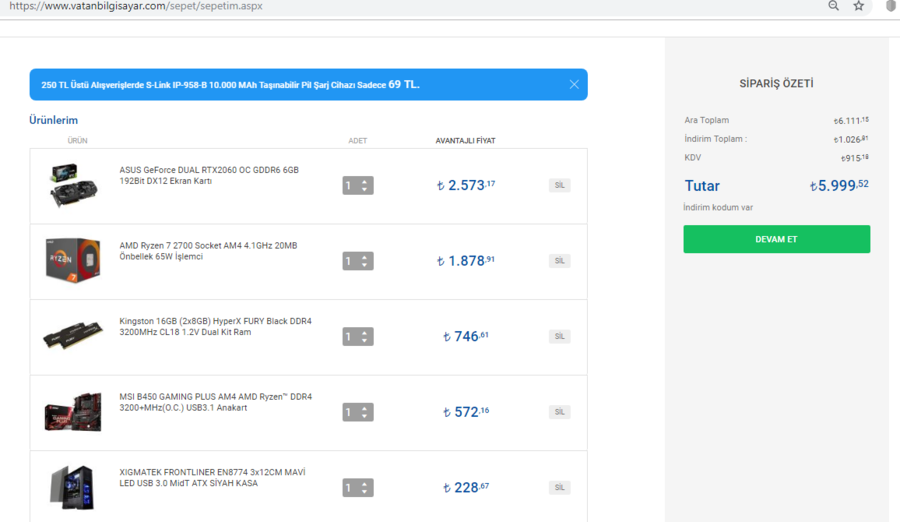Screen dimensions: 900x522
Task: Open AMD Ryzen 7 2700 product image
Action: pyautogui.click(x=73, y=260)
